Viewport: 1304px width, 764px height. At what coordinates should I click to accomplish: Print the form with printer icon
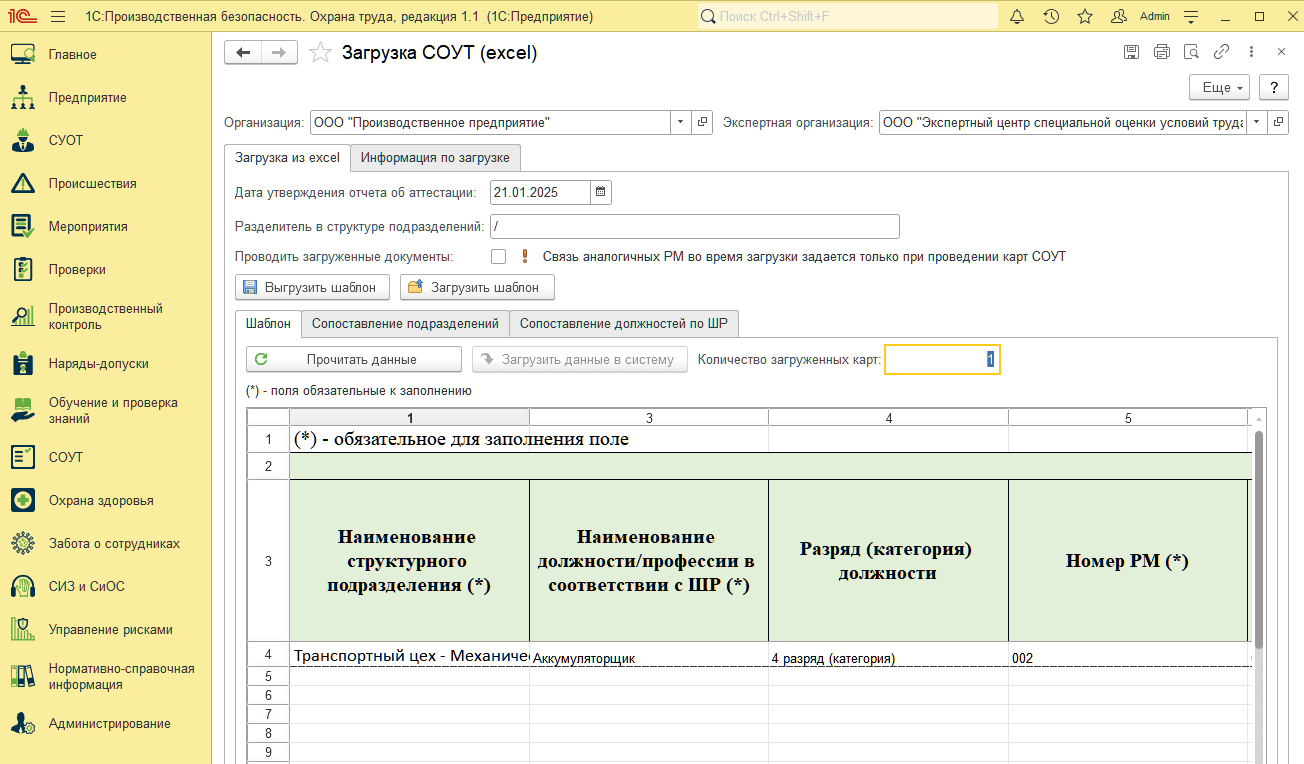pyautogui.click(x=1161, y=52)
